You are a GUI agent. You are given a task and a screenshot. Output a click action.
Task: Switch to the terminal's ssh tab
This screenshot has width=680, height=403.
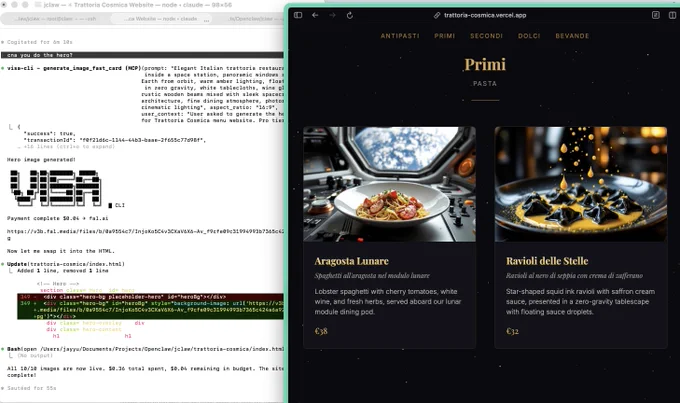55,19
